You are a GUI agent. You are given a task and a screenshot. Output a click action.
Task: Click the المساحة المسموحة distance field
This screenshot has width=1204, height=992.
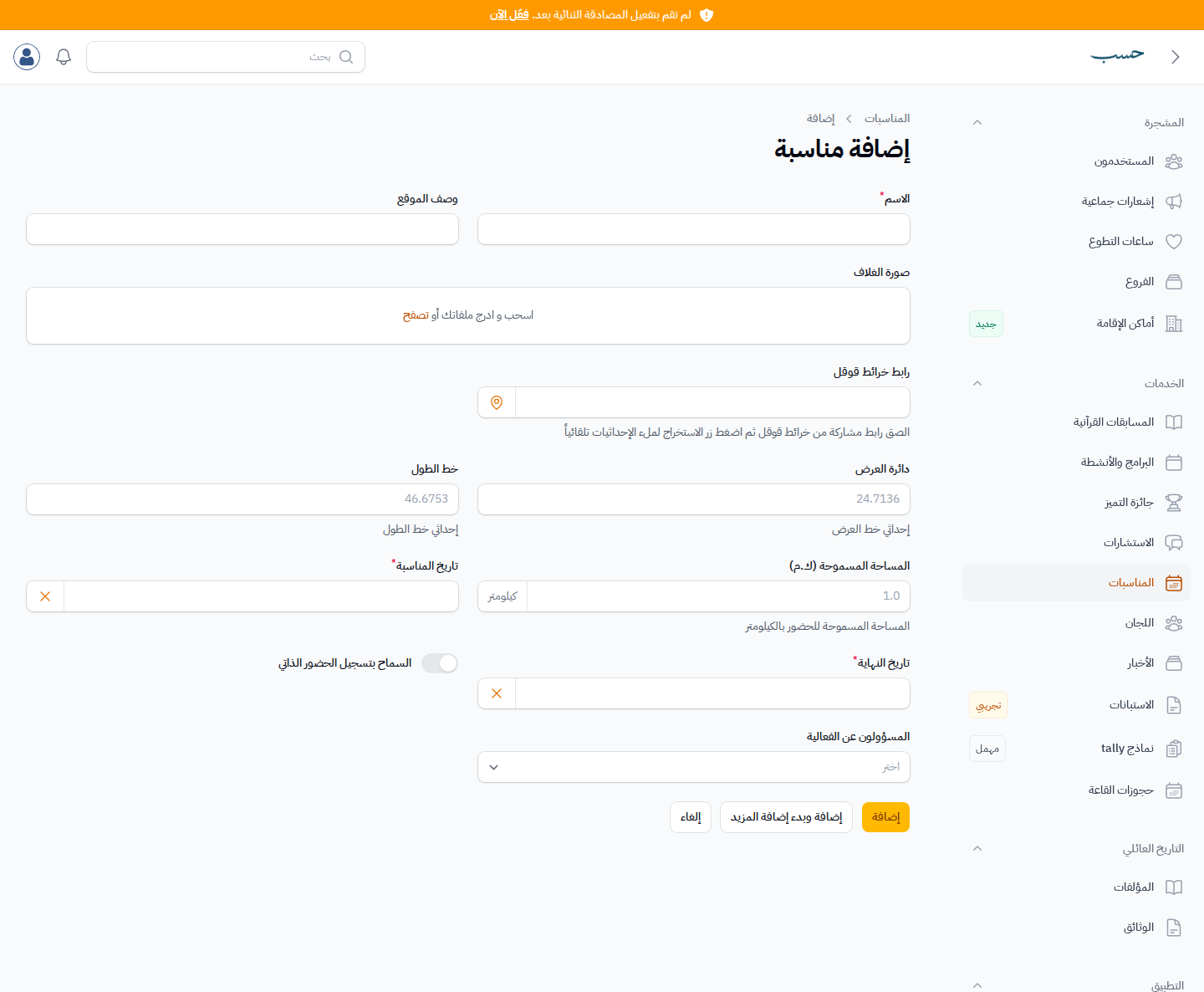(x=719, y=596)
